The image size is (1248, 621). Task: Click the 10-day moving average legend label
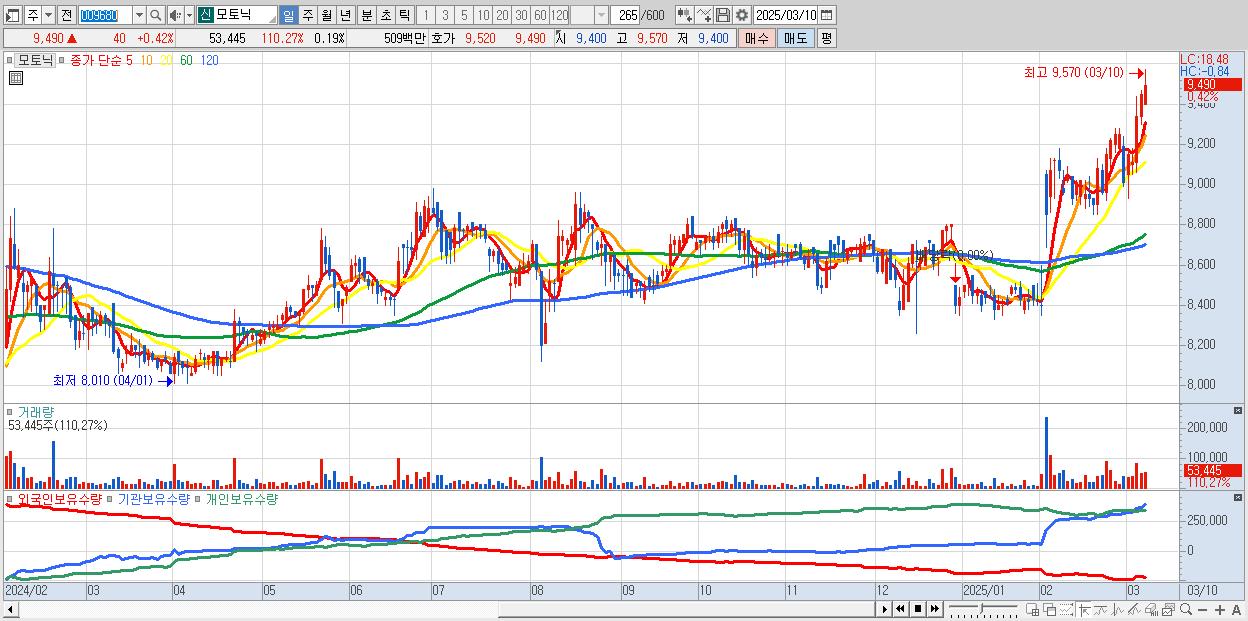(x=146, y=60)
